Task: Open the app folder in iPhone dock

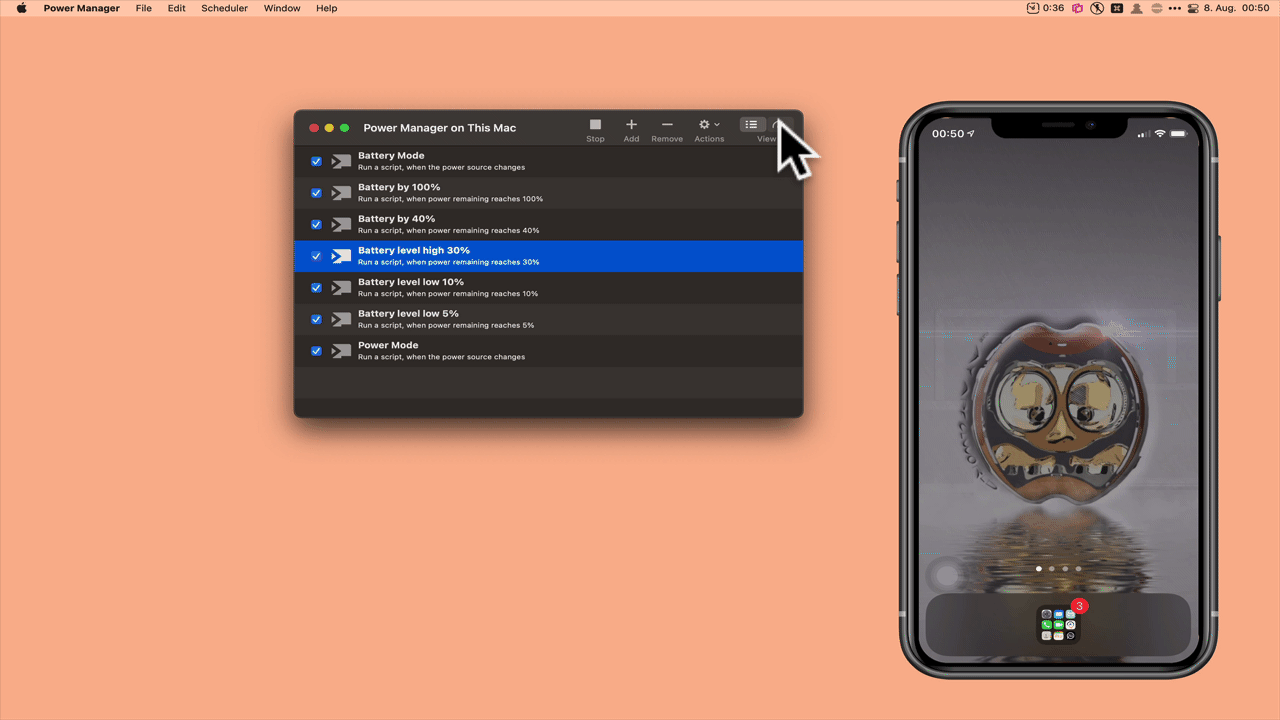Action: (1058, 625)
